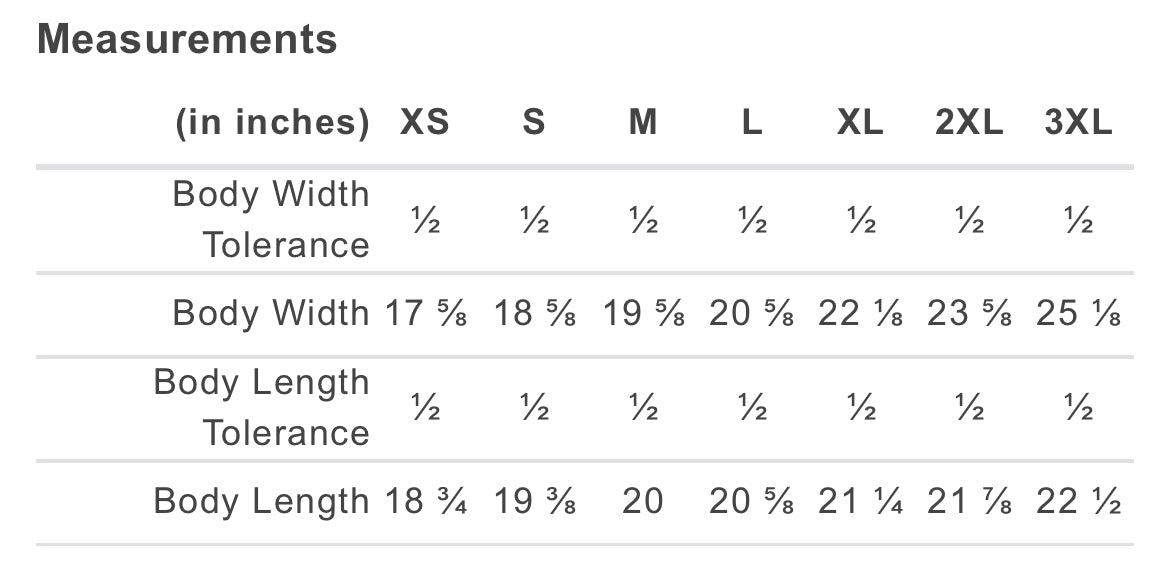Select the 3XL size column header
1170x584 pixels.
pyautogui.click(x=1078, y=123)
